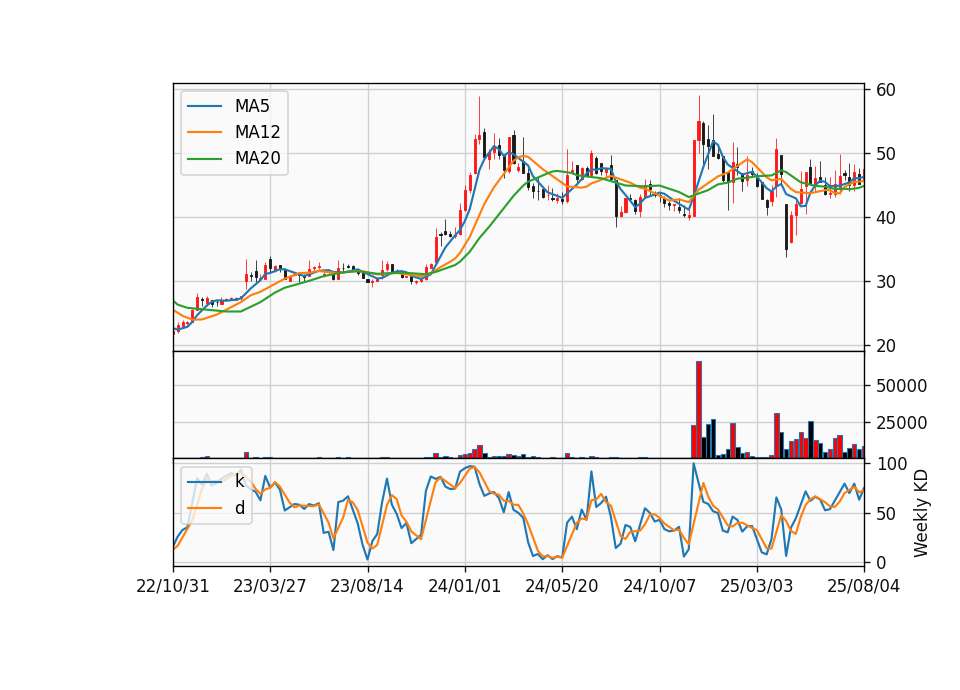Click the d legend label
The height and width of the screenshot is (690, 960).
[240, 508]
